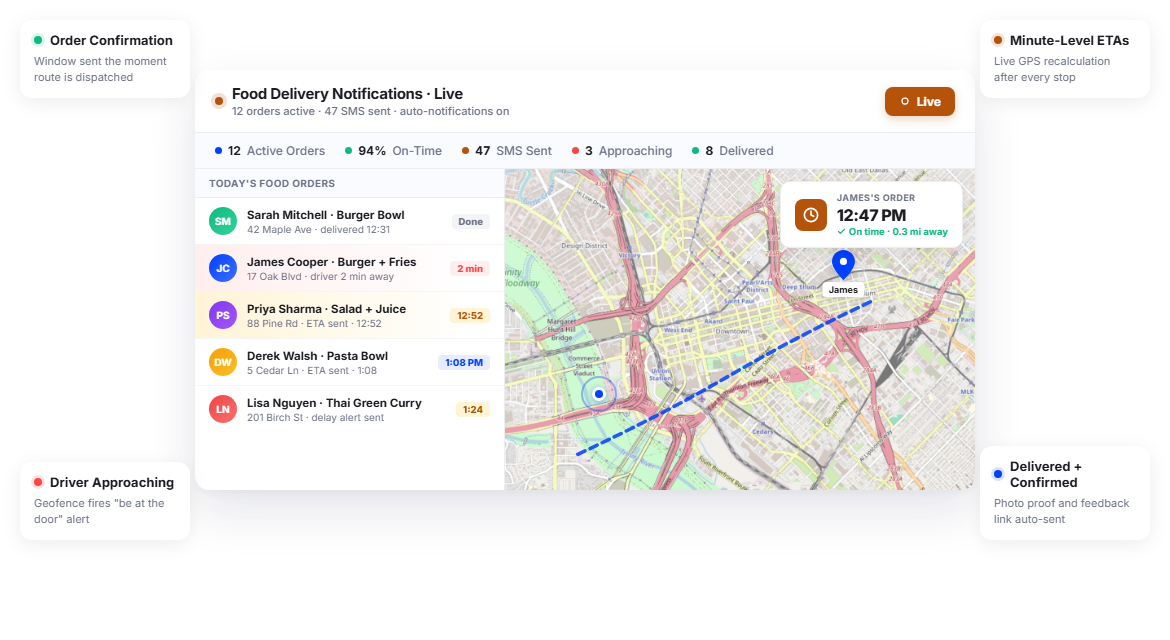The width and height of the screenshot is (1170, 640).
Task: Click the 12:52 badge for Priya Sharma
Action: point(469,316)
